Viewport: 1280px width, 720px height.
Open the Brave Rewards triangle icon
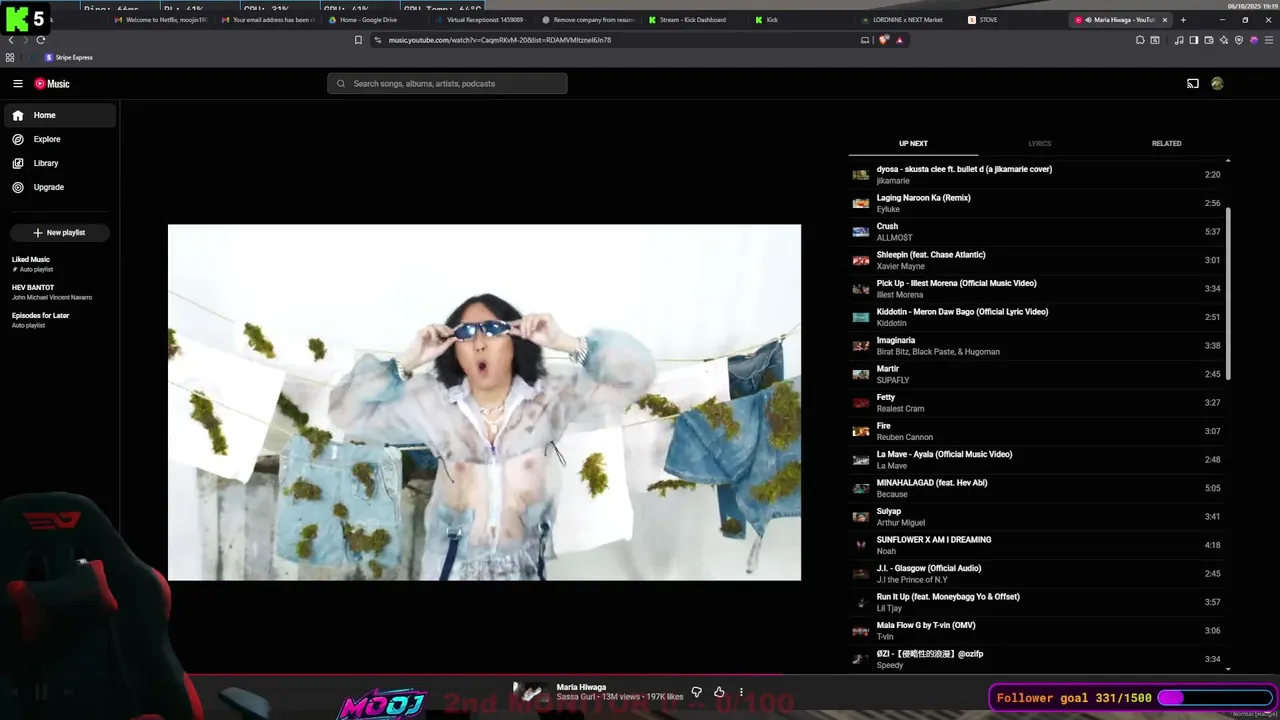click(x=900, y=40)
